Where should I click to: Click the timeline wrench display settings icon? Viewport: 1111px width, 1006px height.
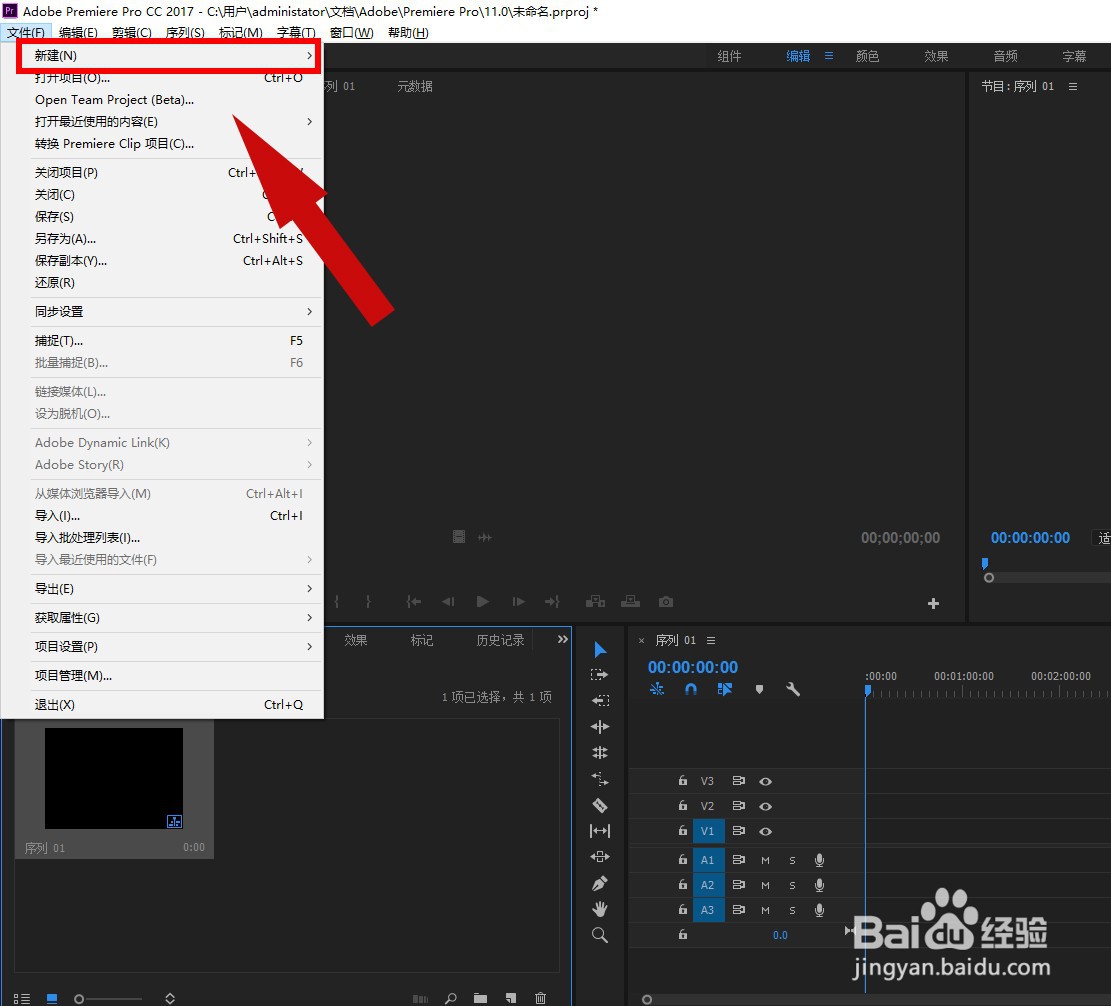click(x=793, y=689)
